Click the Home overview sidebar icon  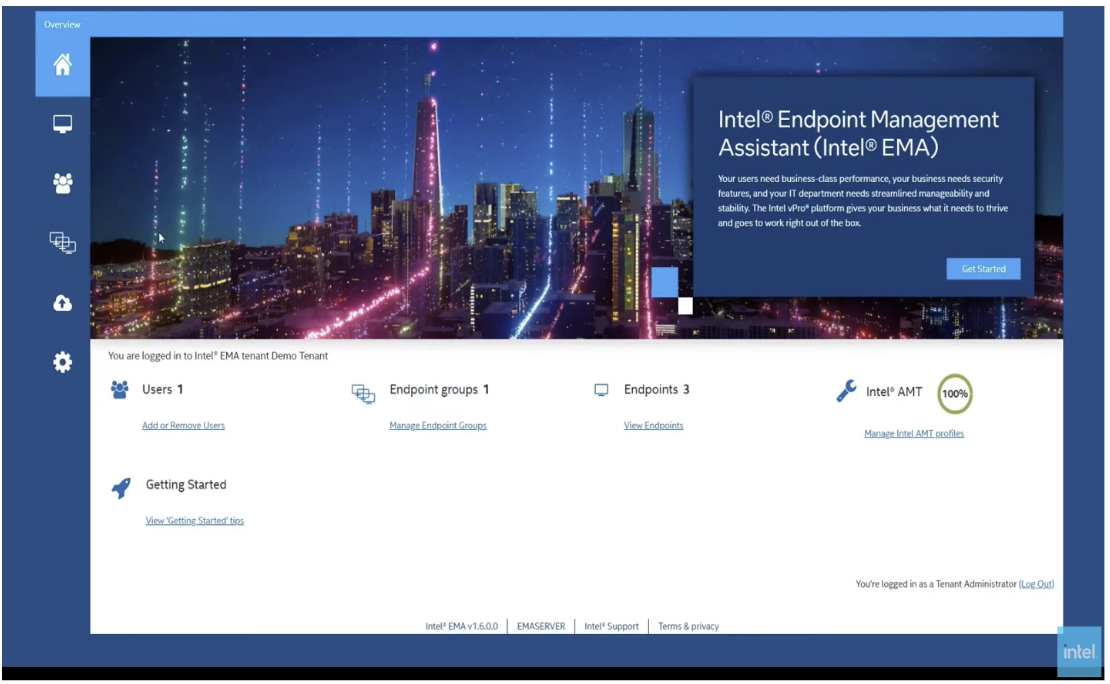62,66
